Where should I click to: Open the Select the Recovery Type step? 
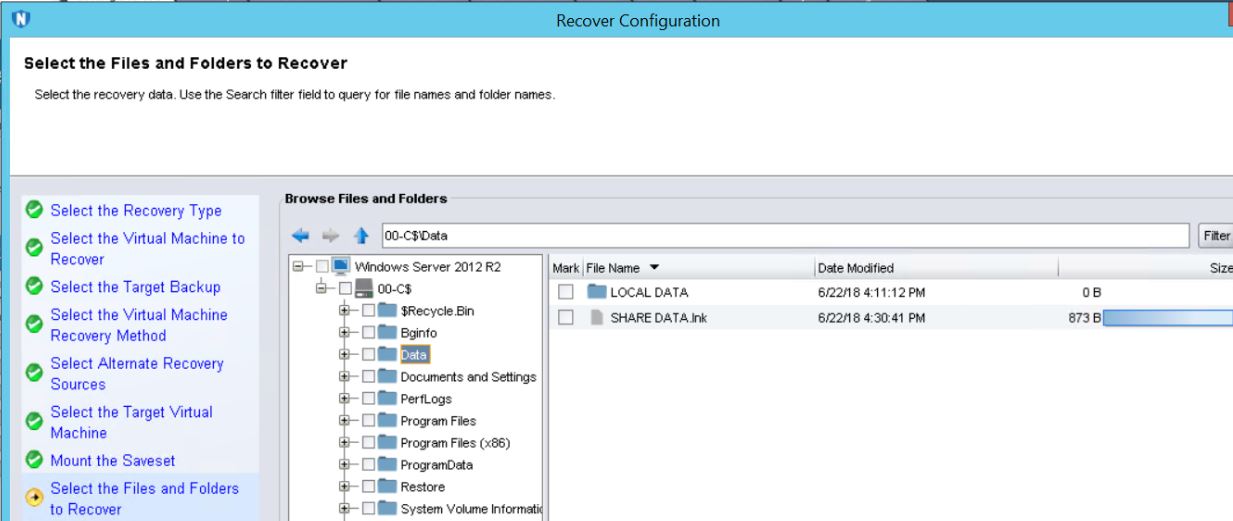[x=136, y=210]
